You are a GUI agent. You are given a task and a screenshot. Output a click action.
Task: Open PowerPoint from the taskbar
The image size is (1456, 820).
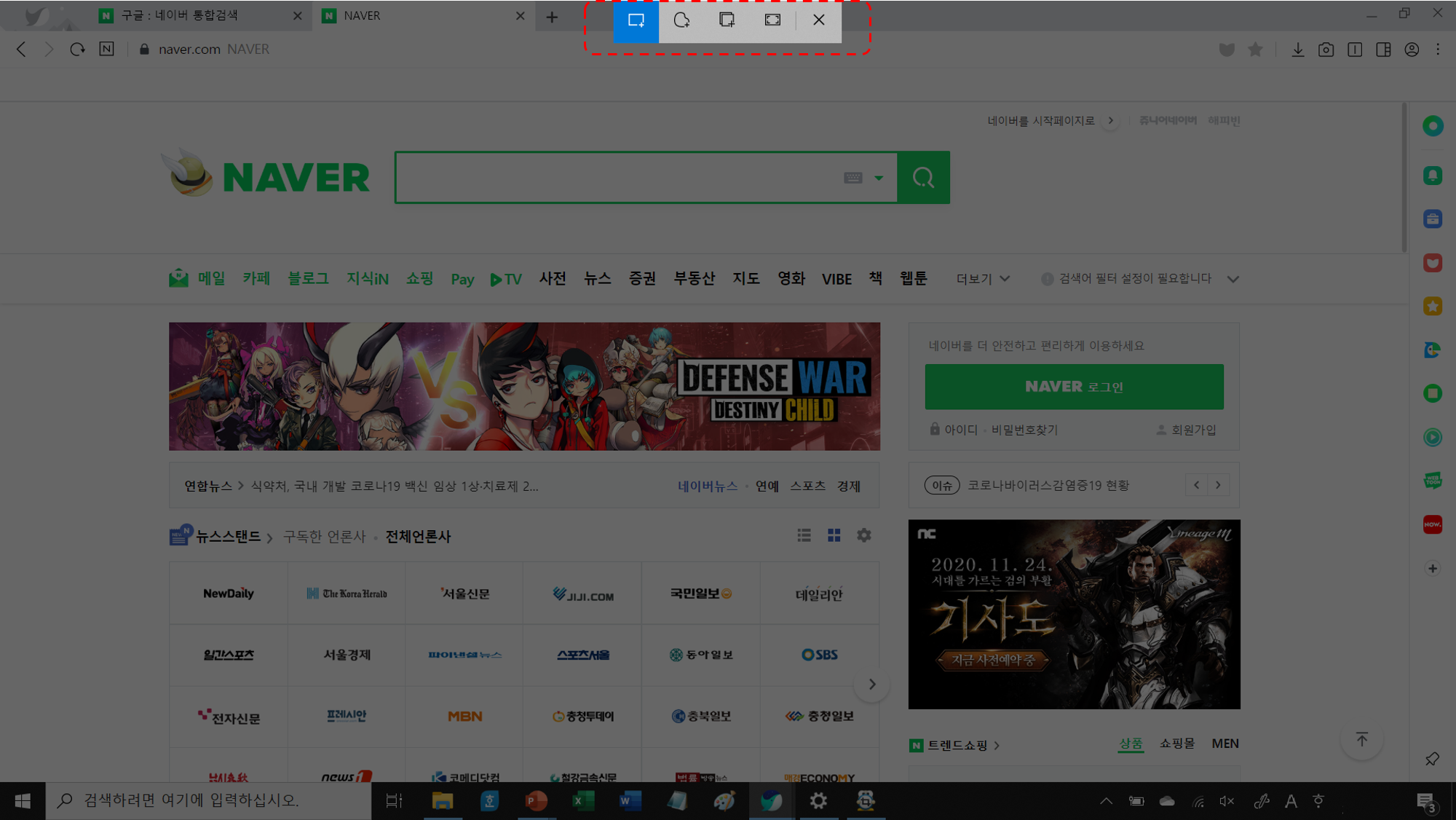(x=536, y=801)
